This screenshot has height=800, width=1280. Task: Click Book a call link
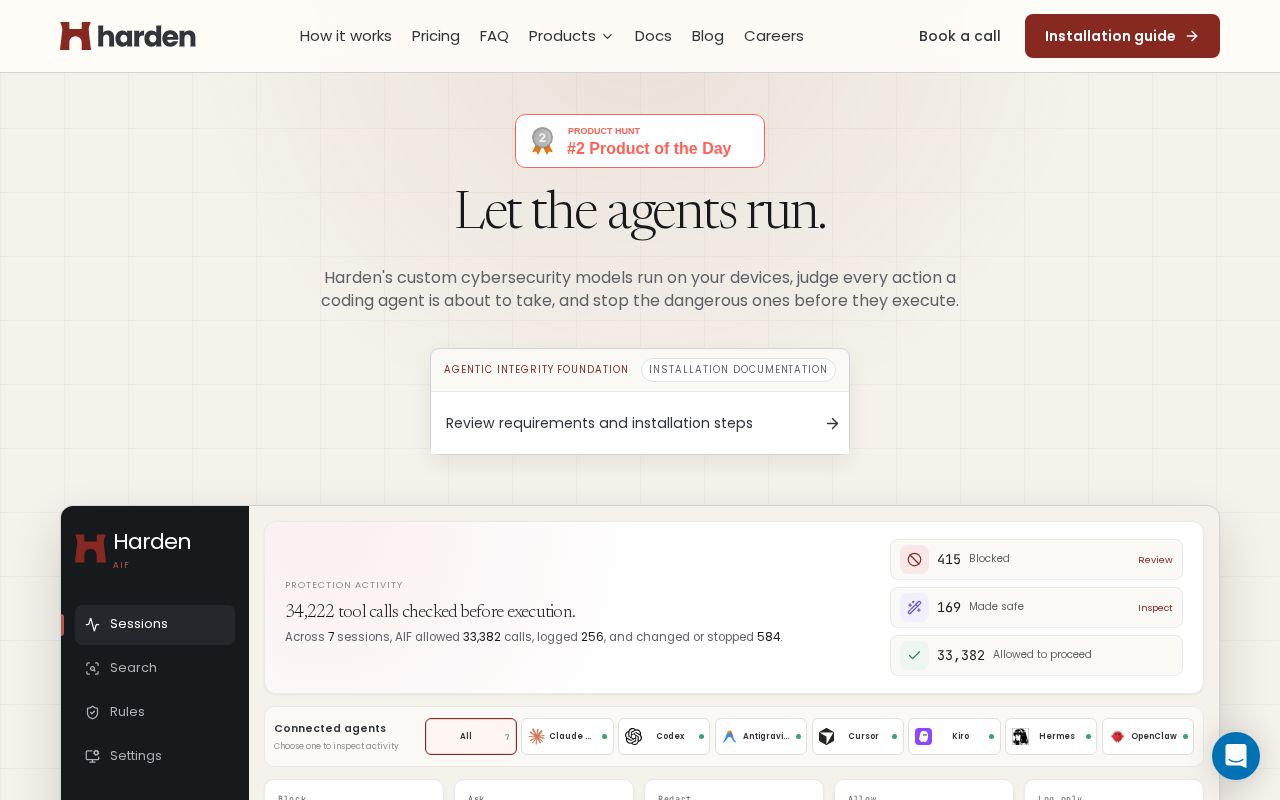pos(960,36)
